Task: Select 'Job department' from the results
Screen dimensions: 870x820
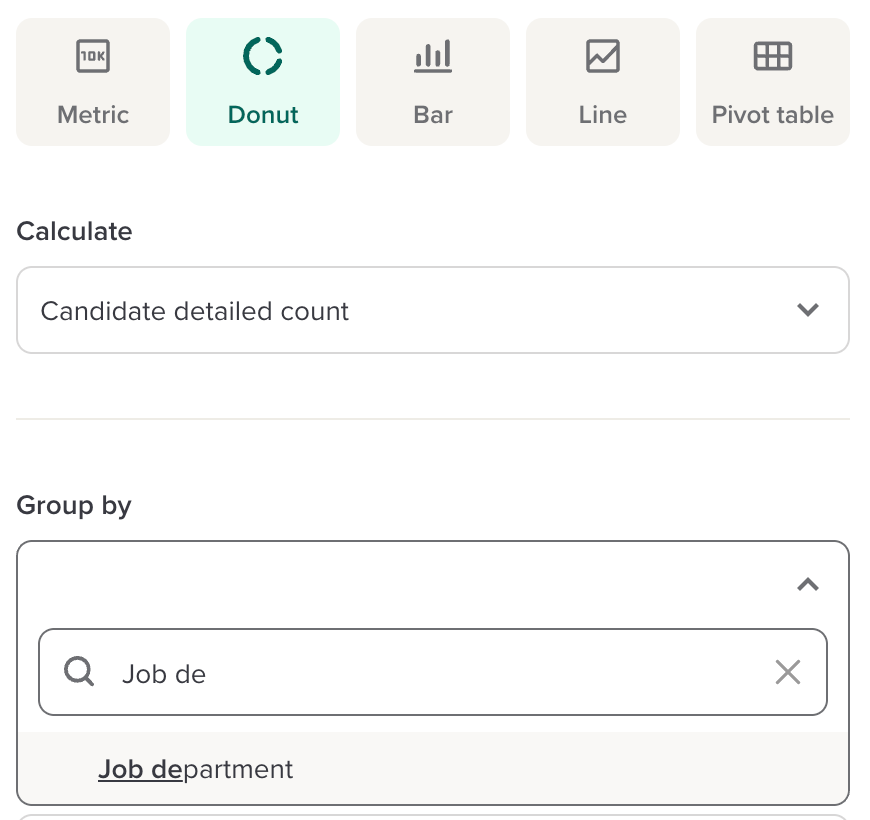Action: pyautogui.click(x=196, y=769)
